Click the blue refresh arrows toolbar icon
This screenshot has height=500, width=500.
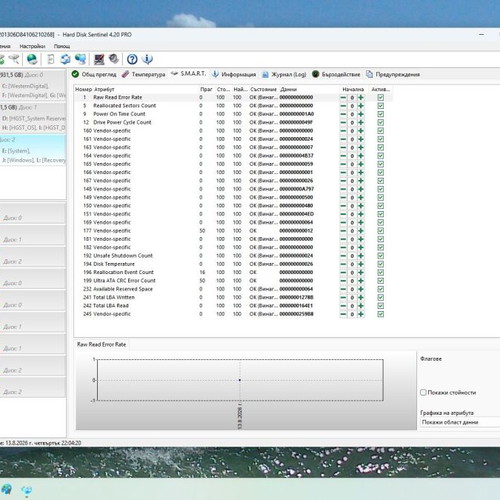coord(65,59)
